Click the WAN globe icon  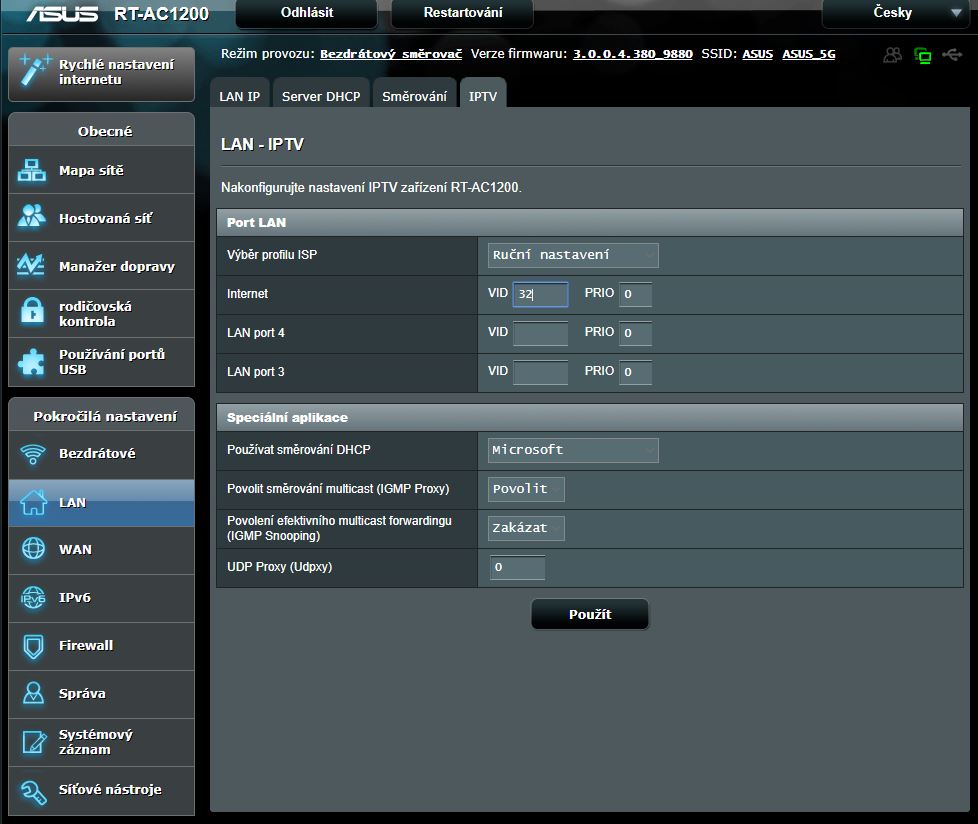click(x=33, y=549)
